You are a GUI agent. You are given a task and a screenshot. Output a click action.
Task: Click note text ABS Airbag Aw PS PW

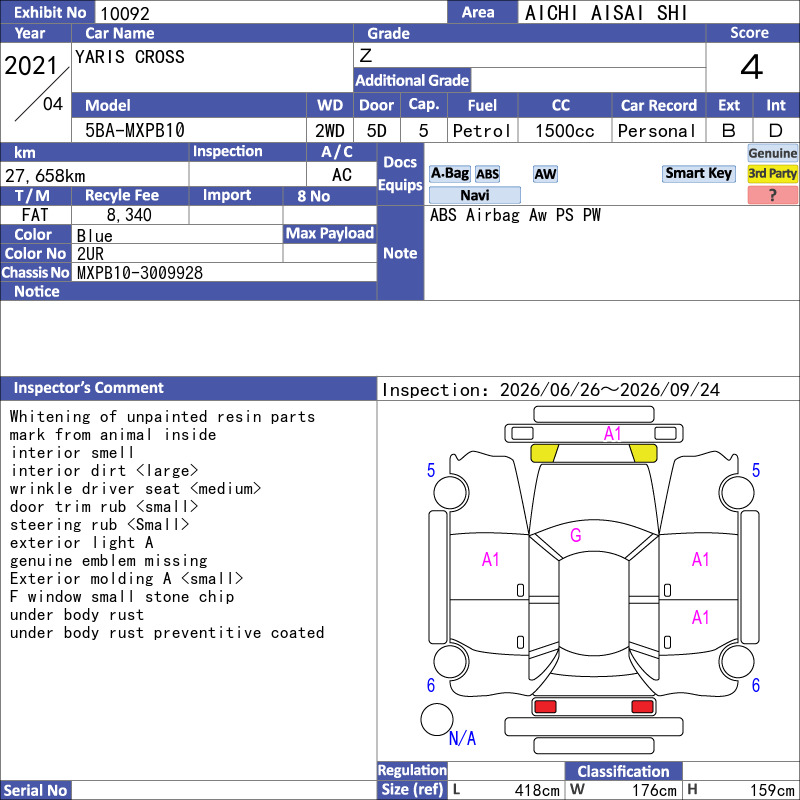pos(515,215)
